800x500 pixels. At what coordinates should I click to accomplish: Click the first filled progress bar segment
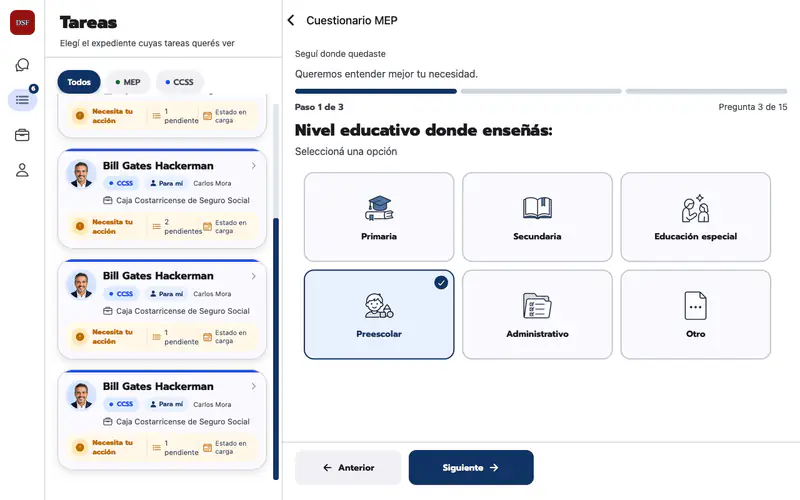click(x=376, y=91)
